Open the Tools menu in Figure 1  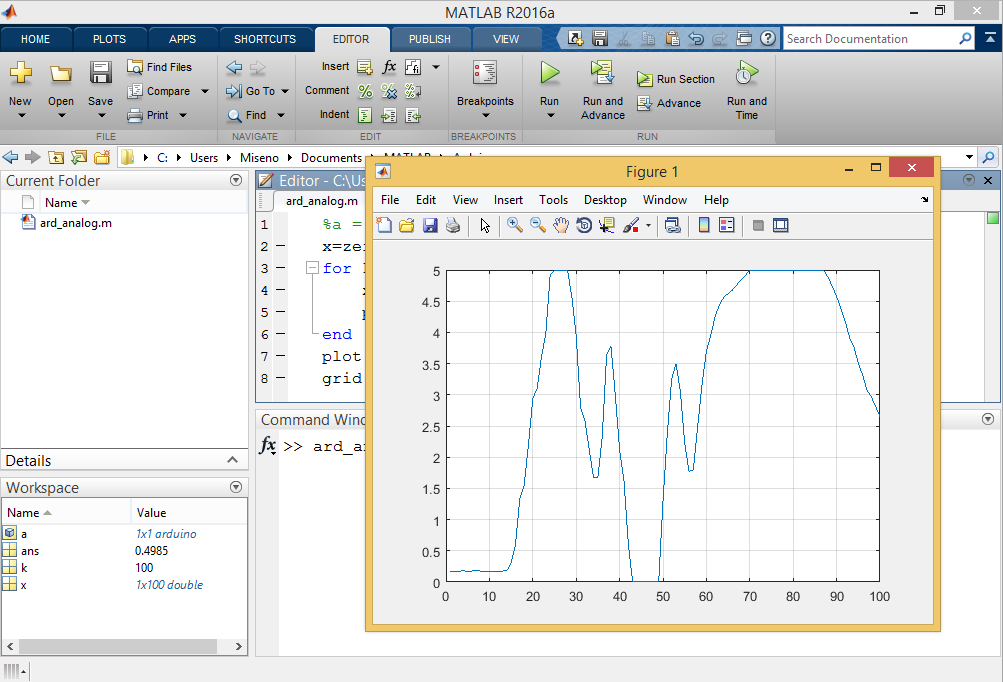(x=553, y=200)
